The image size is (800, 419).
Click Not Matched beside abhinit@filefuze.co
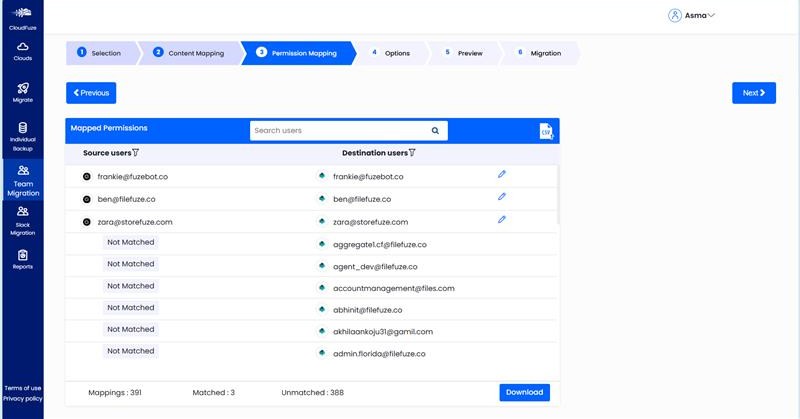point(131,308)
